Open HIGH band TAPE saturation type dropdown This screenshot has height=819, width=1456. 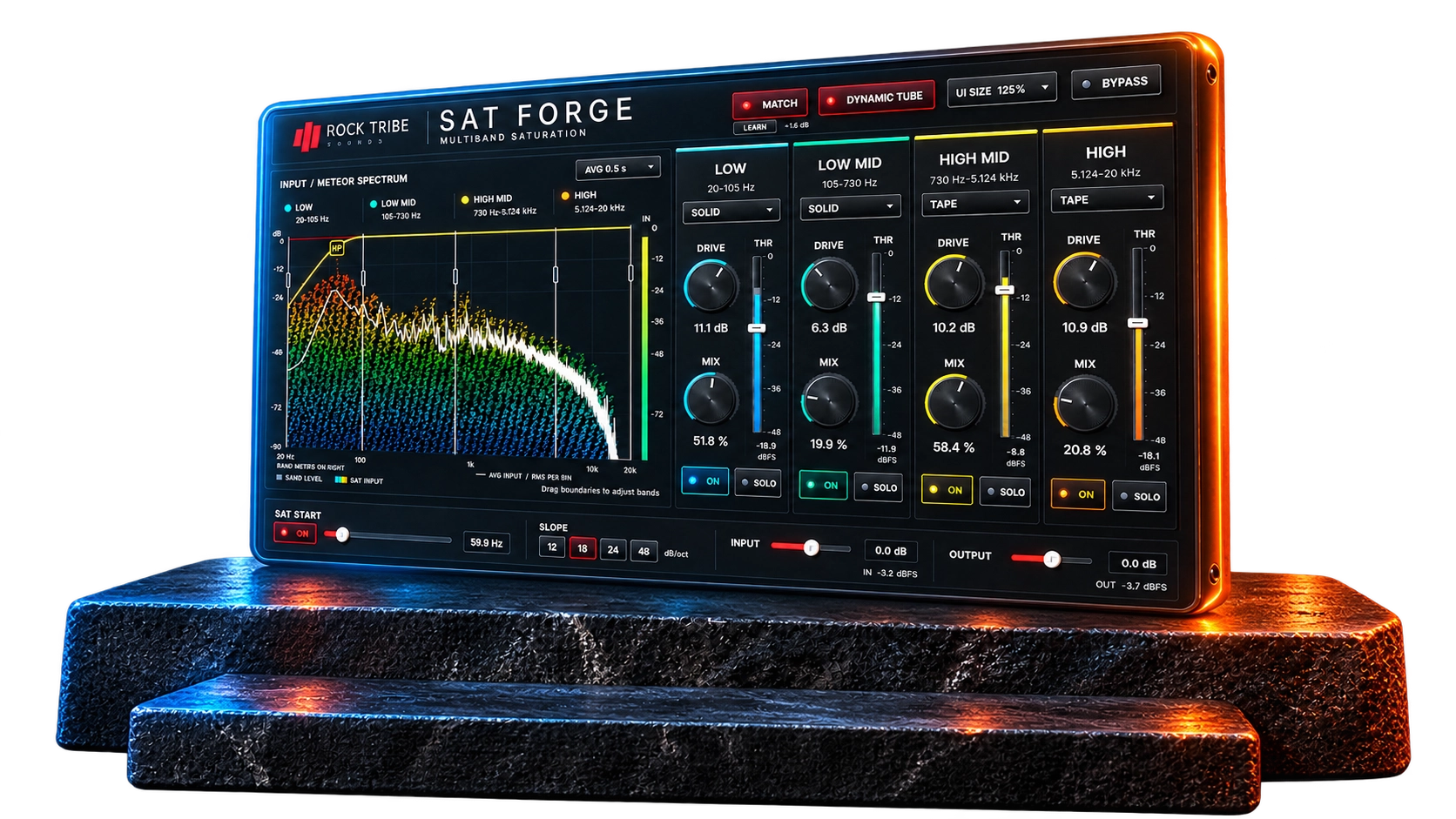(1107, 199)
